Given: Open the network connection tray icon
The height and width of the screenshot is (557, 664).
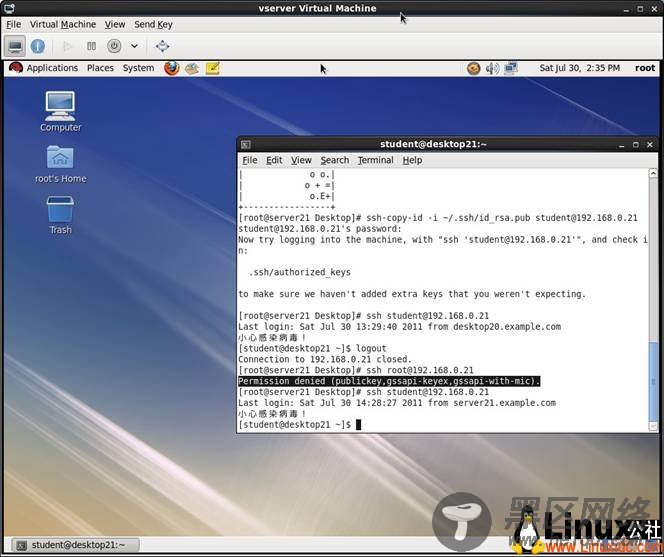Looking at the screenshot, I should coord(511,68).
